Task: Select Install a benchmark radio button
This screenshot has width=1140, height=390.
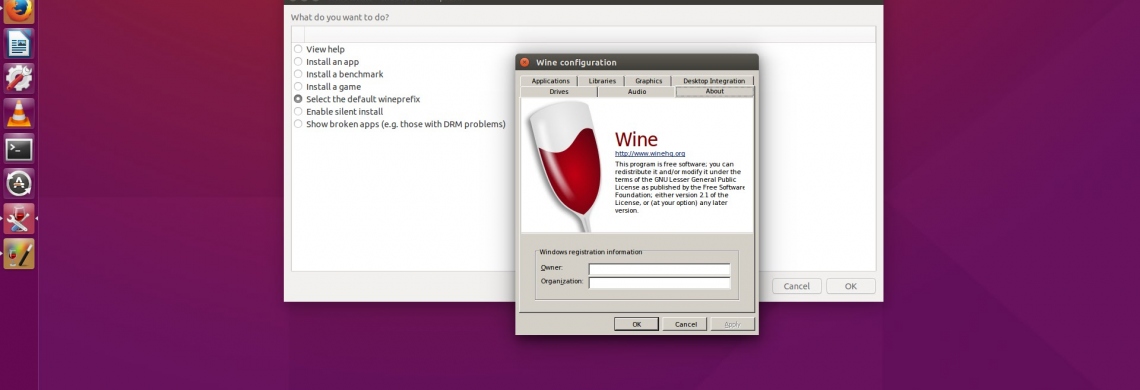Action: (298, 74)
